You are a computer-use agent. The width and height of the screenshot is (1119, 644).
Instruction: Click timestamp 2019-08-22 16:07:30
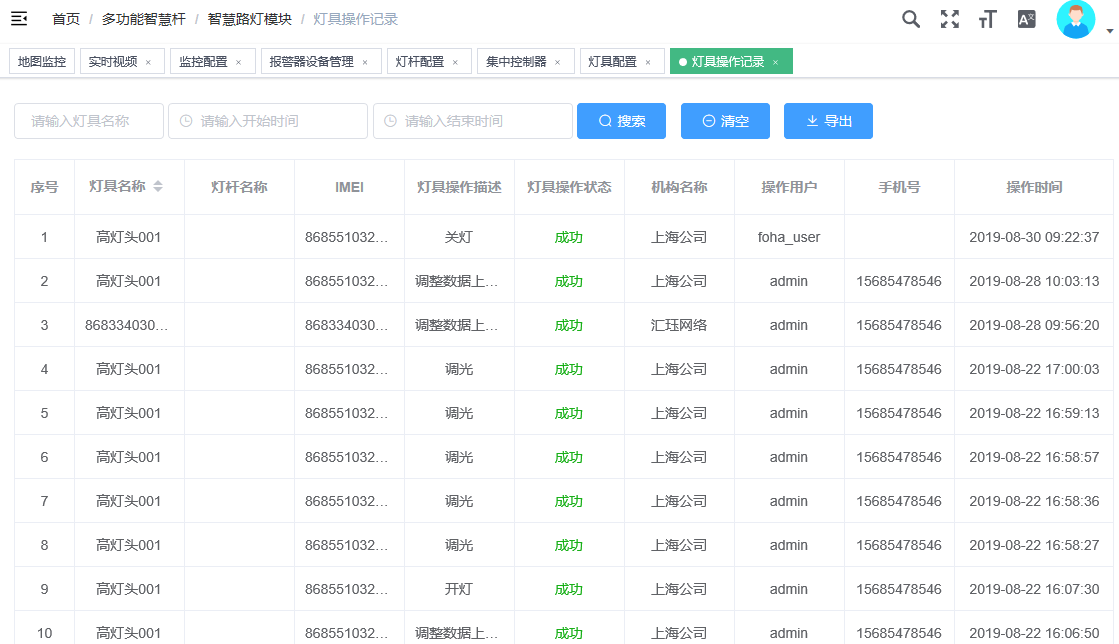[1034, 589]
